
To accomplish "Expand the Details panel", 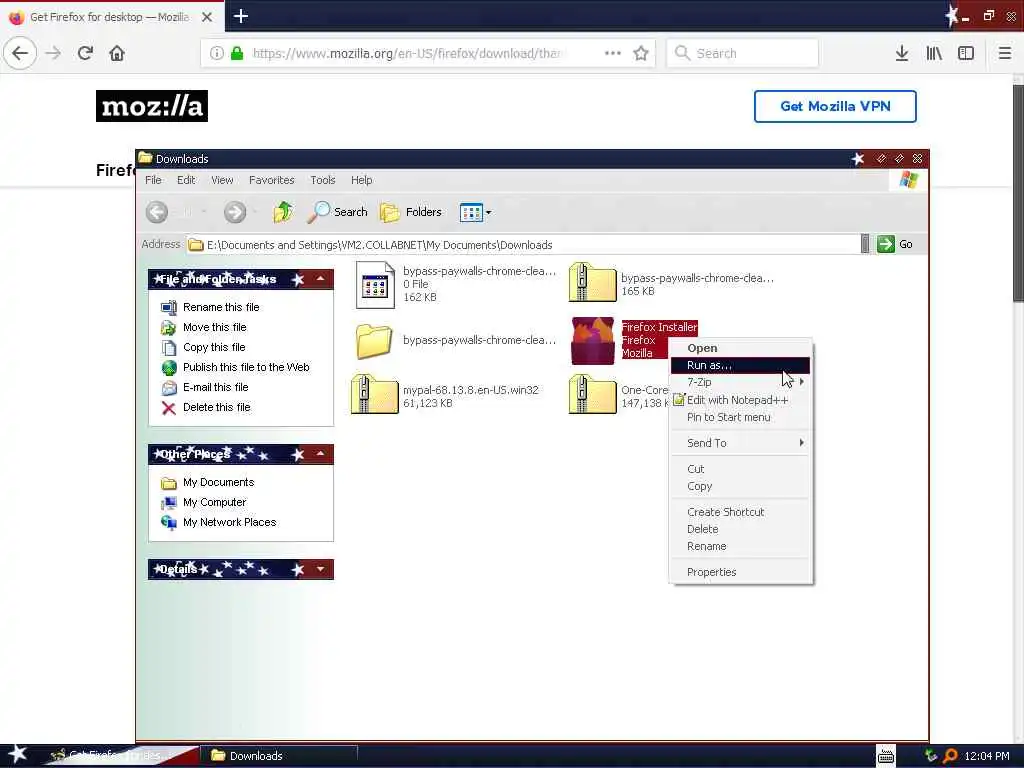I will tap(321, 569).
